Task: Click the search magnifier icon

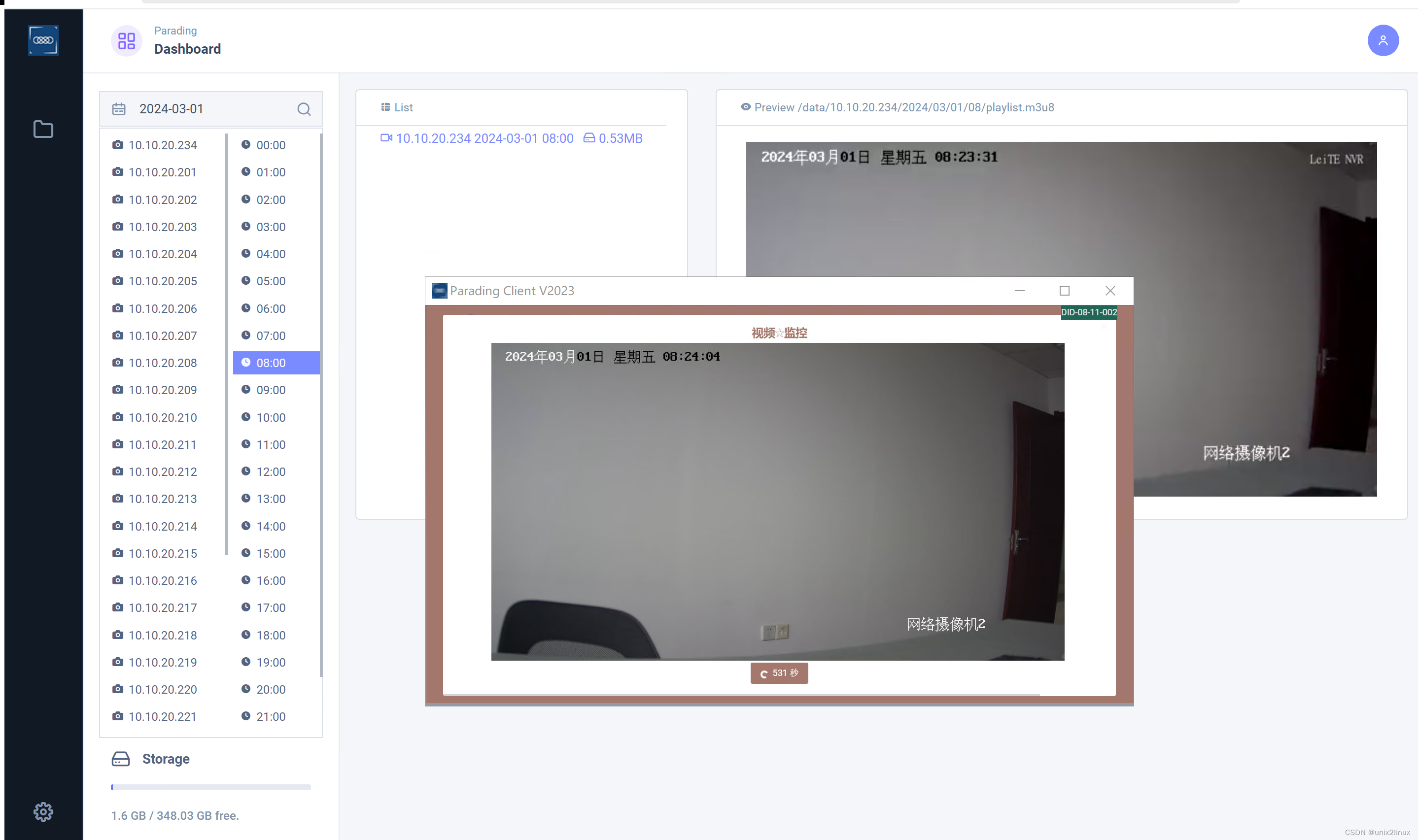Action: pos(304,109)
